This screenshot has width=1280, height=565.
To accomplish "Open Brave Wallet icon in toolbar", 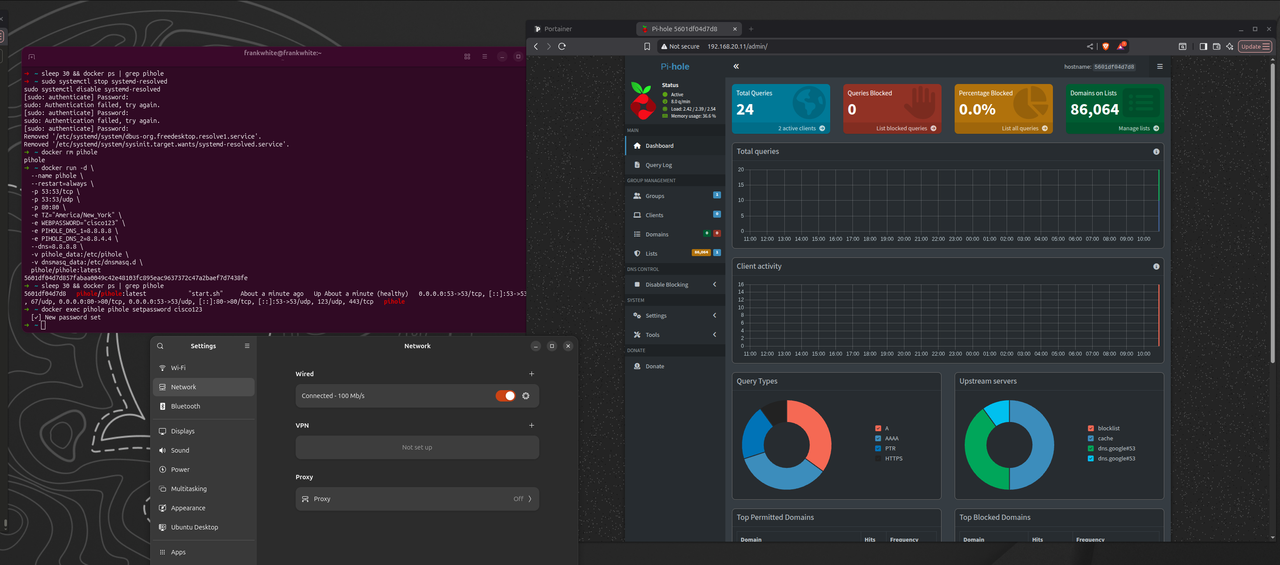I will click(1216, 46).
